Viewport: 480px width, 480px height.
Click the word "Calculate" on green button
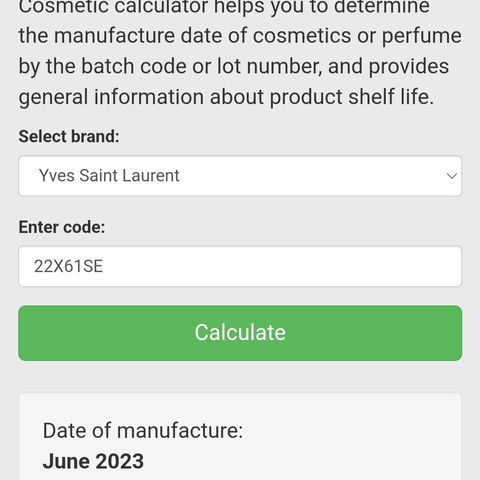240,332
